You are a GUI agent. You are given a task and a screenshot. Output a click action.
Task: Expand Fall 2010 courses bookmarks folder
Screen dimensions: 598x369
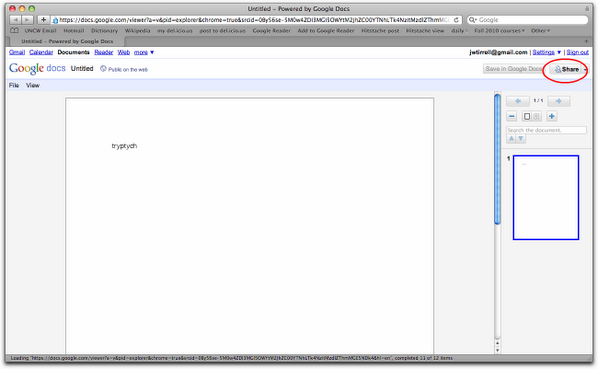(499, 30)
